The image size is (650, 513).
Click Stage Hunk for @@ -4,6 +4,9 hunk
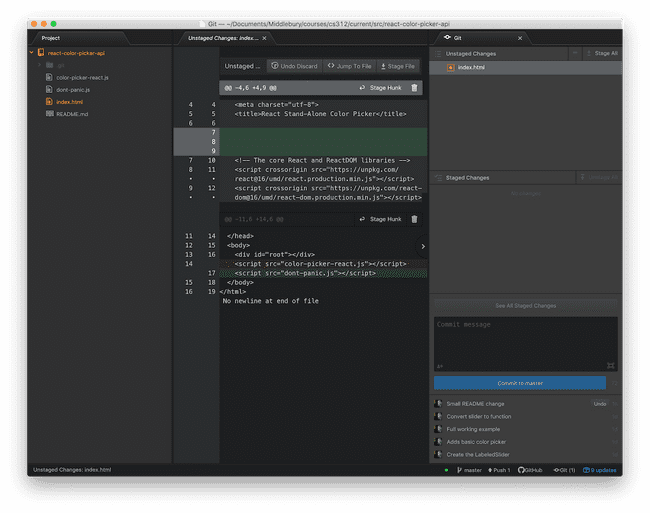pyautogui.click(x=381, y=88)
